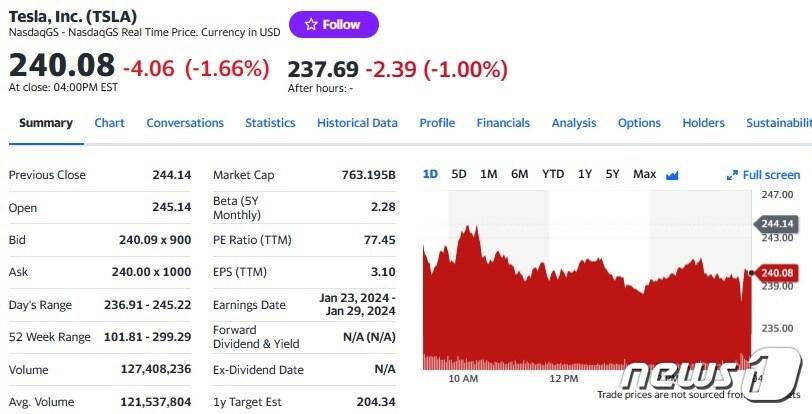
Task: Expand chart to Full screen
Action: 764,175
